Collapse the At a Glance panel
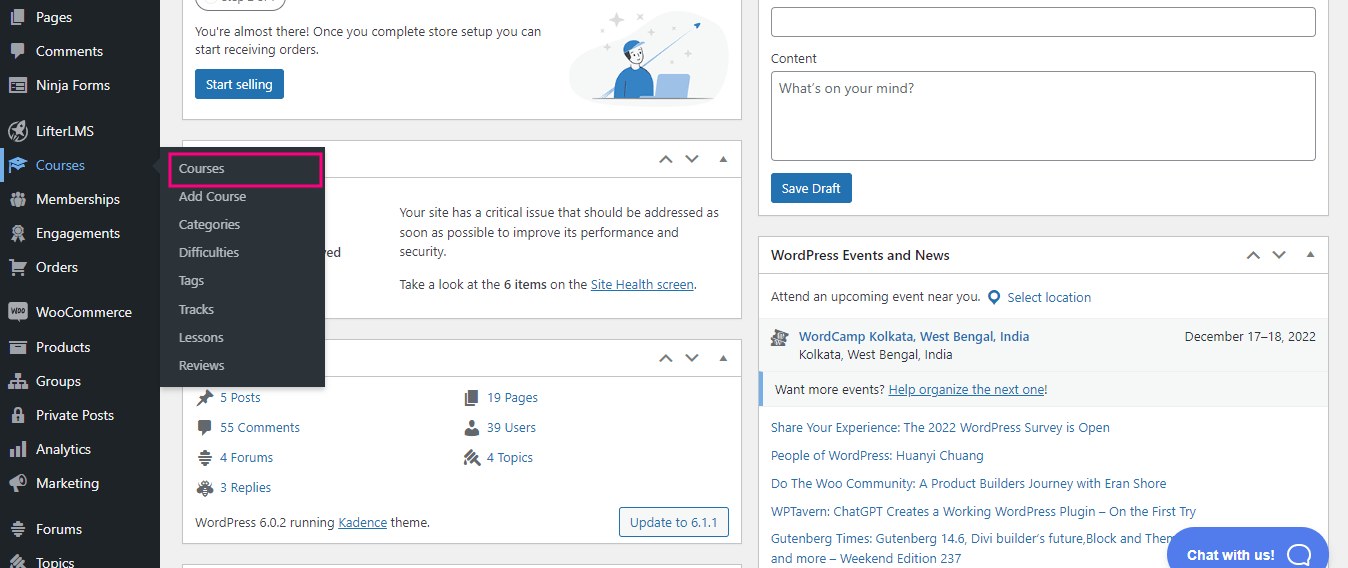 click(x=723, y=358)
